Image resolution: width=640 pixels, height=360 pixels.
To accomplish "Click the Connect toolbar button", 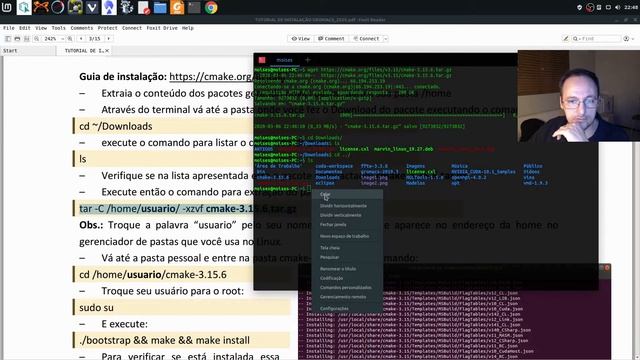I will [x=366, y=39].
